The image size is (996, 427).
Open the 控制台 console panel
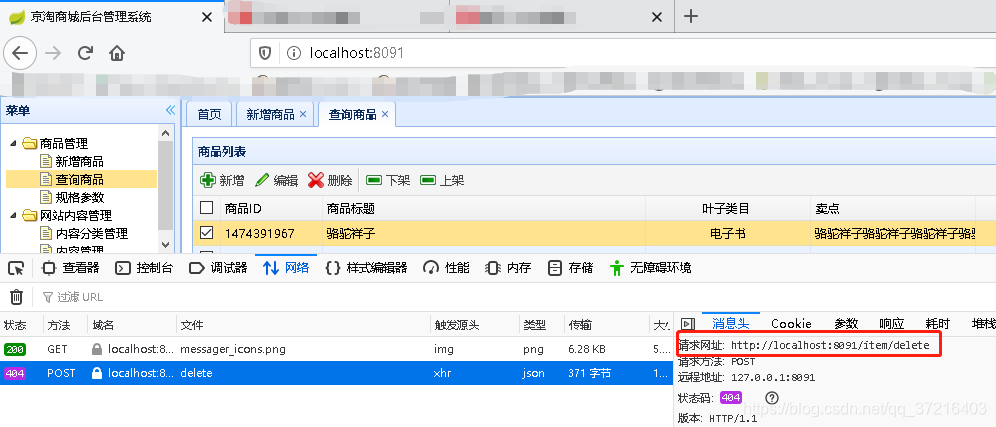click(144, 268)
